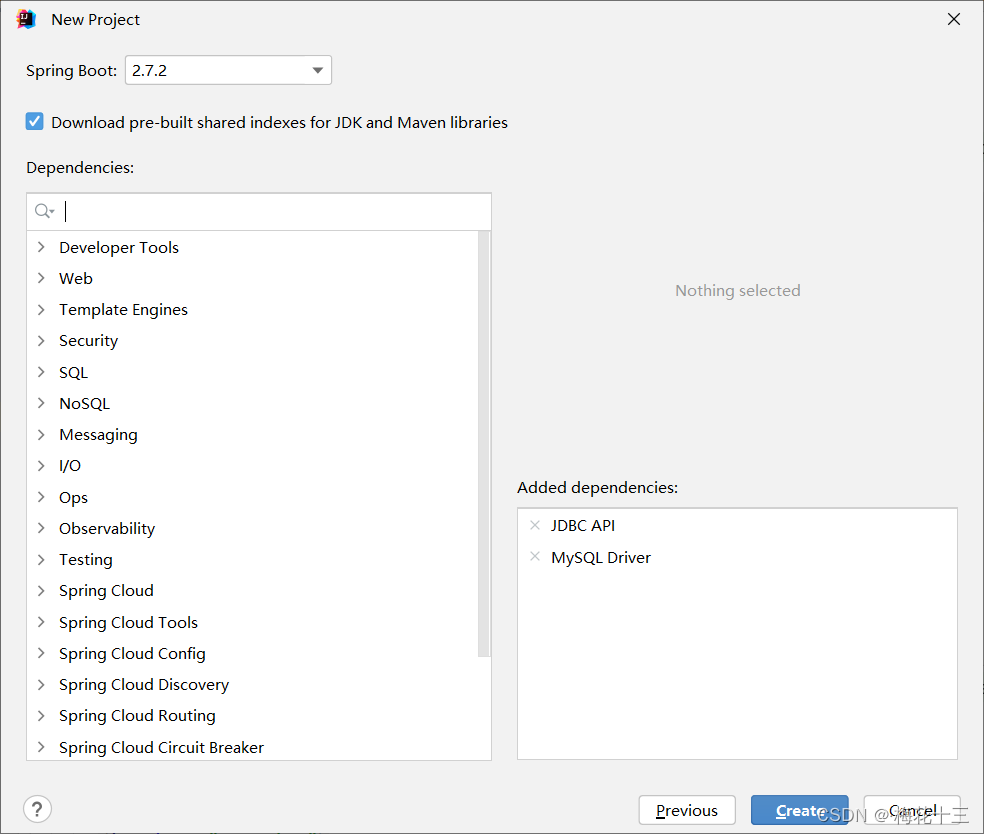Image resolution: width=984 pixels, height=834 pixels.
Task: Click the Create button
Action: coord(800,810)
